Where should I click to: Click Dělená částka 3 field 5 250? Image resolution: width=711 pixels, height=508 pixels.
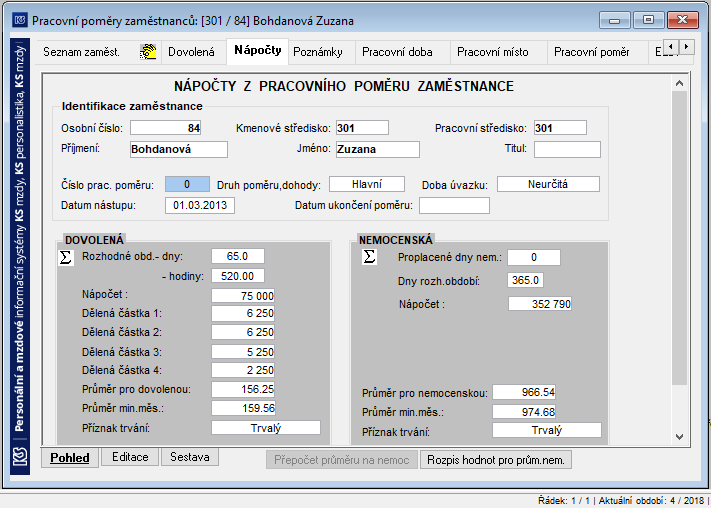point(243,352)
